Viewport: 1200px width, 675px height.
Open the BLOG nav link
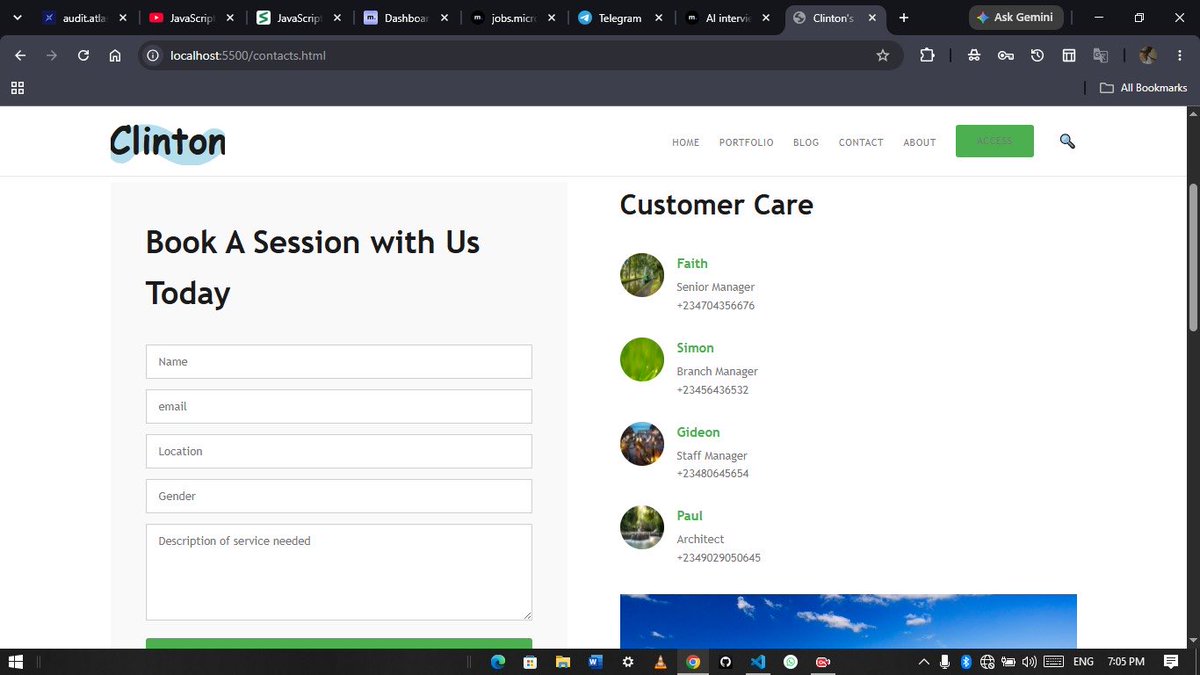pyautogui.click(x=806, y=143)
